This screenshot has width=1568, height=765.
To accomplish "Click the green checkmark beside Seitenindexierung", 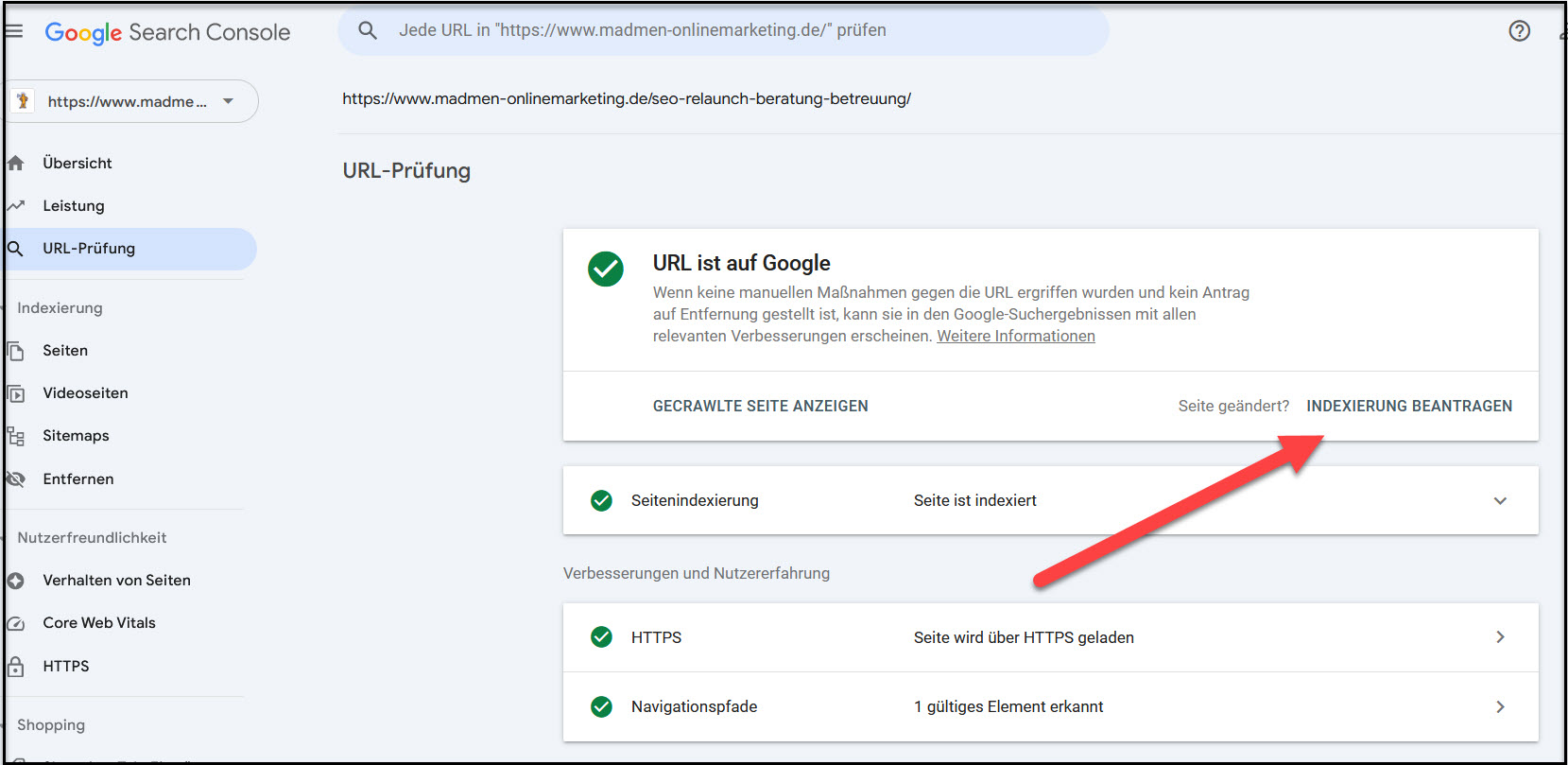I will 601,500.
